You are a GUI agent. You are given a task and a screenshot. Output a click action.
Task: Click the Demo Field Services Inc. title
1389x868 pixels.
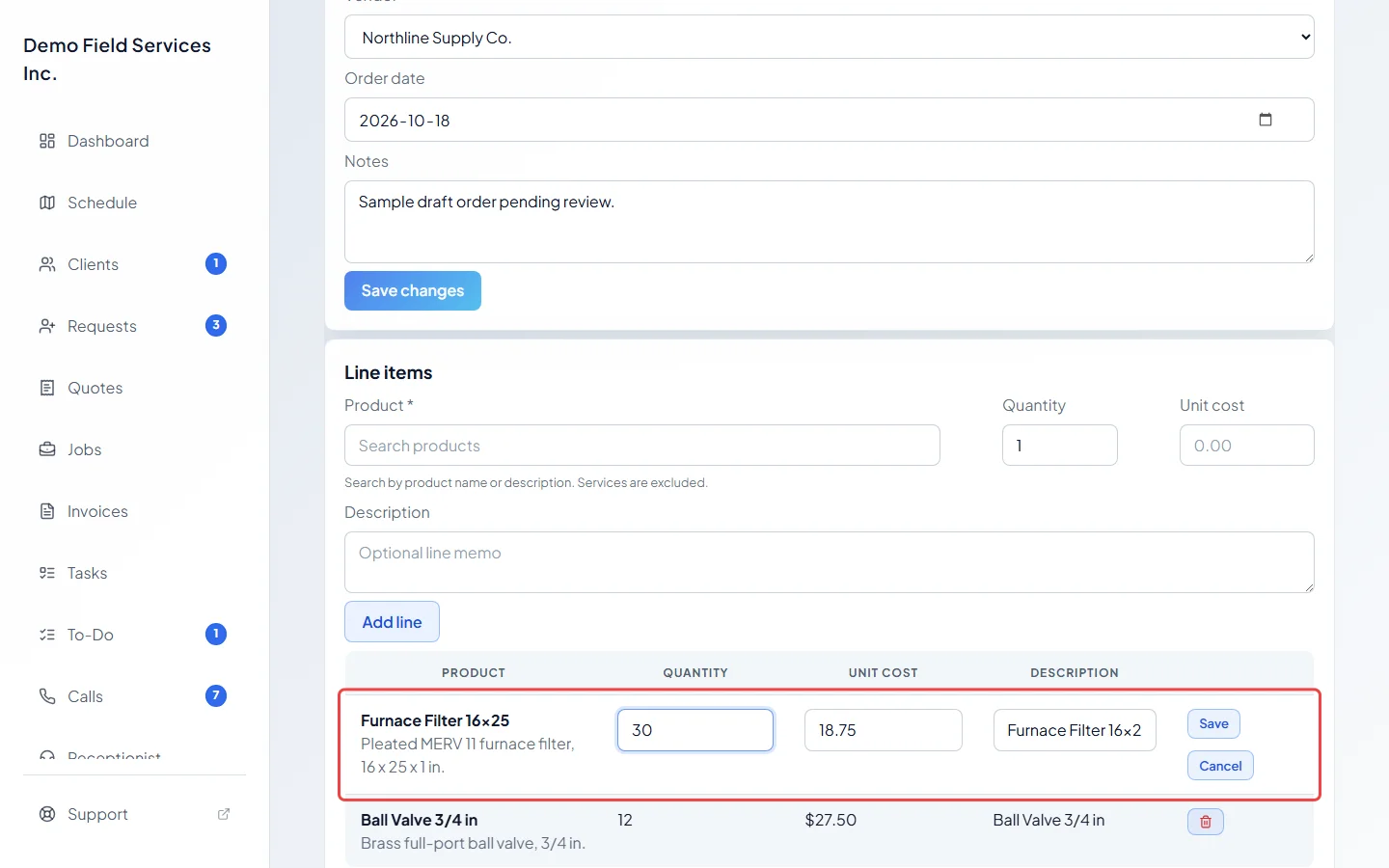117,60
